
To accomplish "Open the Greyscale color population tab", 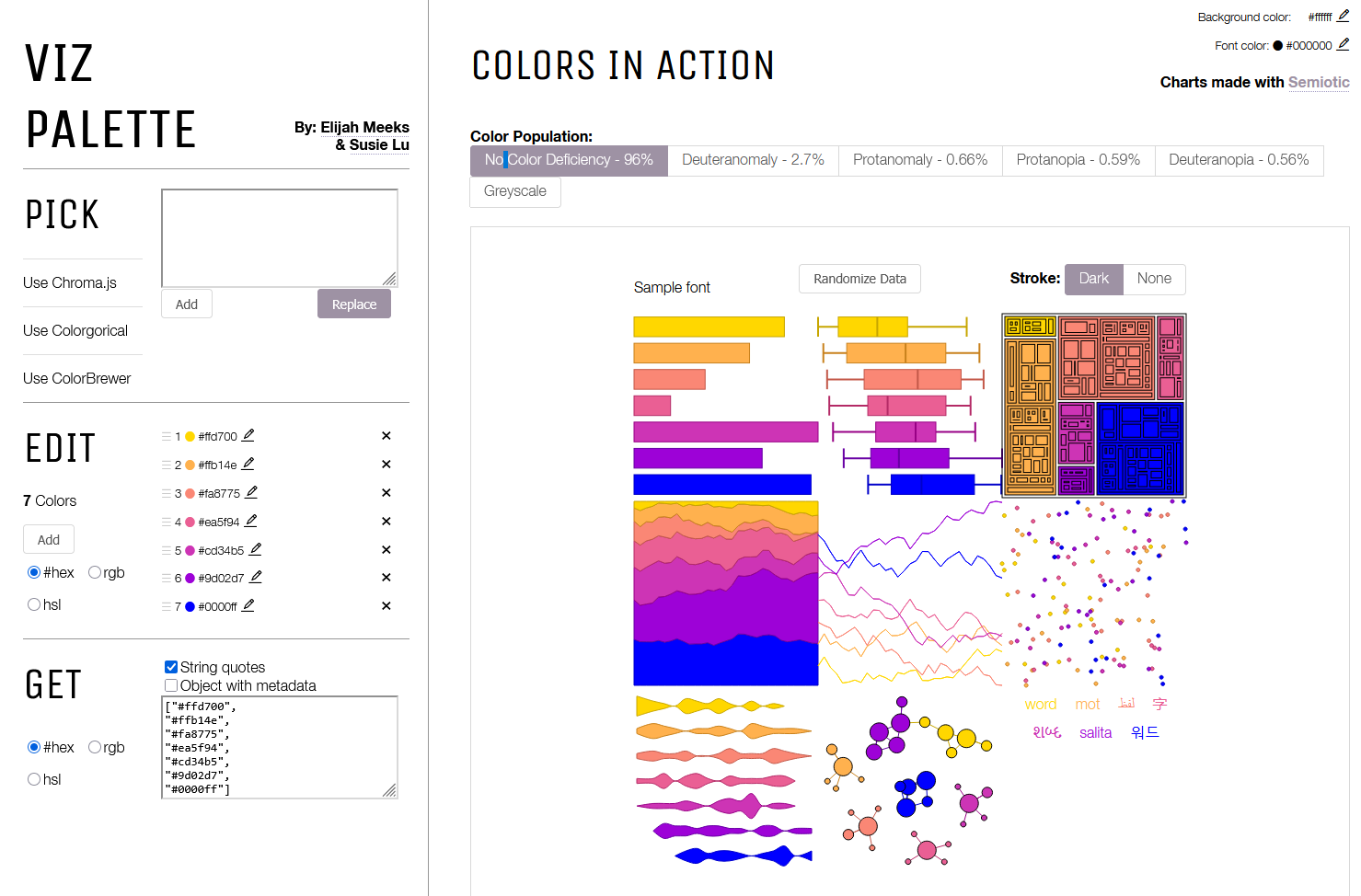I will click(514, 191).
